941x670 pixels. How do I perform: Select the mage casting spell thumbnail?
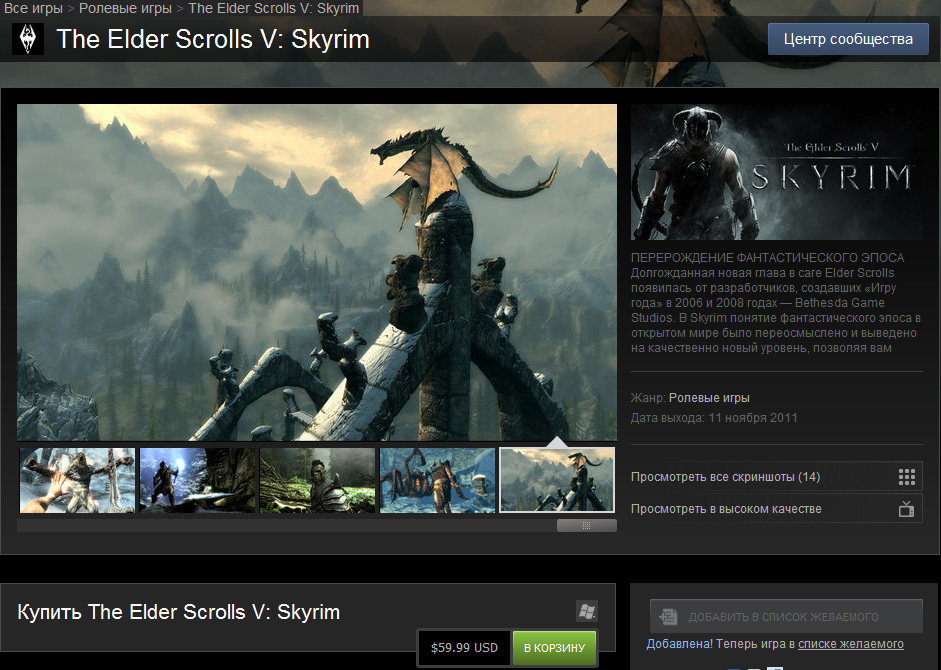click(197, 480)
